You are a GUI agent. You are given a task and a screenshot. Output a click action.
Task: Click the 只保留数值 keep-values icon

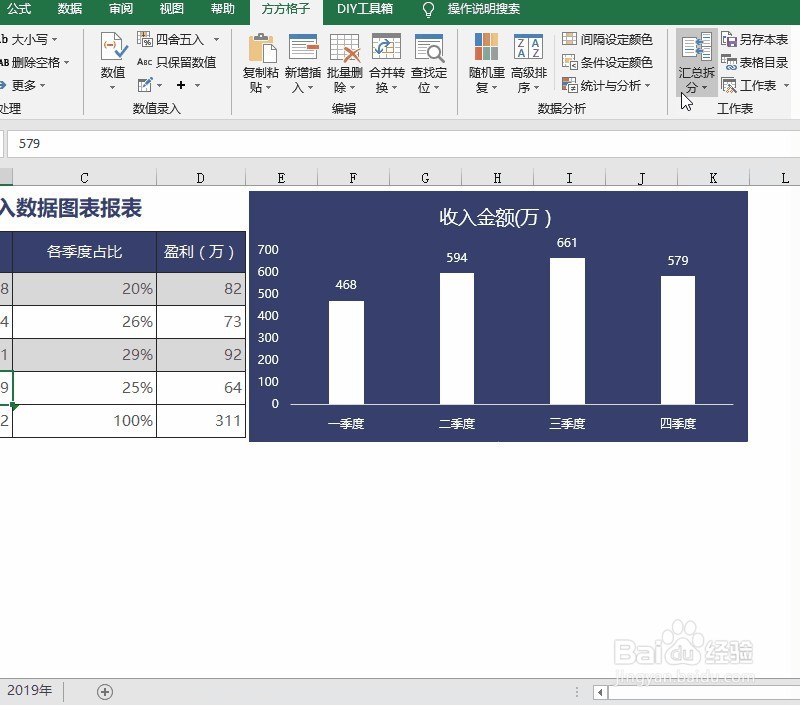point(144,62)
